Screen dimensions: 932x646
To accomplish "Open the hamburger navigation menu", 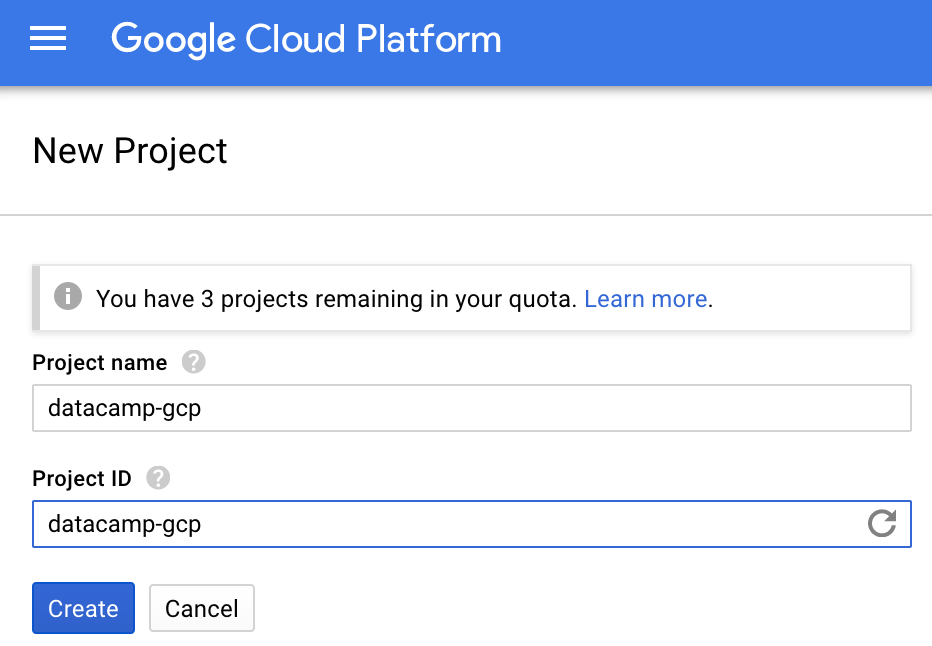I will pos(48,40).
